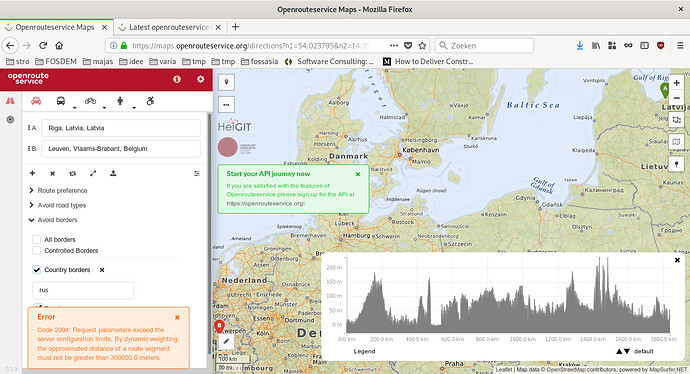The width and height of the screenshot is (690, 374).
Task: Switch to Latest openrouteservice tab
Action: click(x=169, y=27)
